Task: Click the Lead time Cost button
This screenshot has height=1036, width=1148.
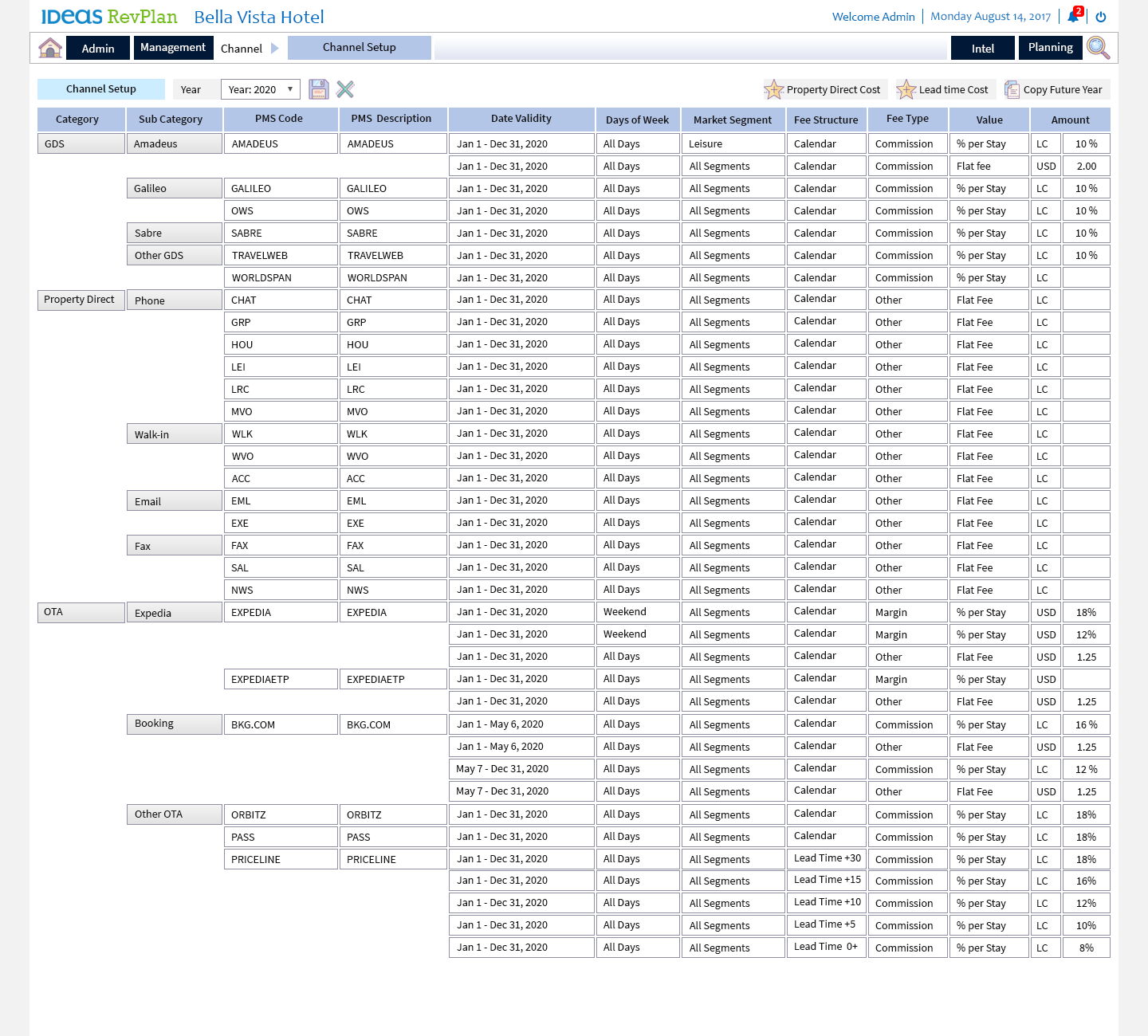Action: [945, 89]
